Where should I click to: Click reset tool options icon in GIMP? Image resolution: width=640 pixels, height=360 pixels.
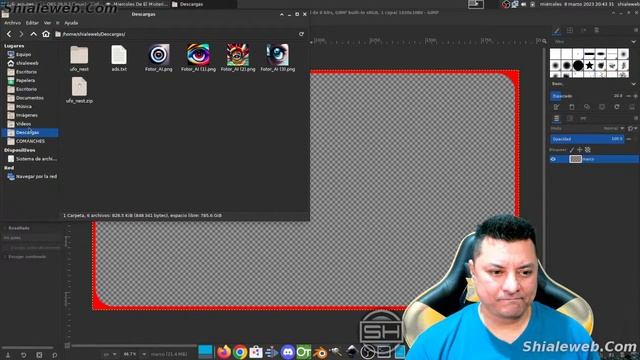[x=55, y=355]
